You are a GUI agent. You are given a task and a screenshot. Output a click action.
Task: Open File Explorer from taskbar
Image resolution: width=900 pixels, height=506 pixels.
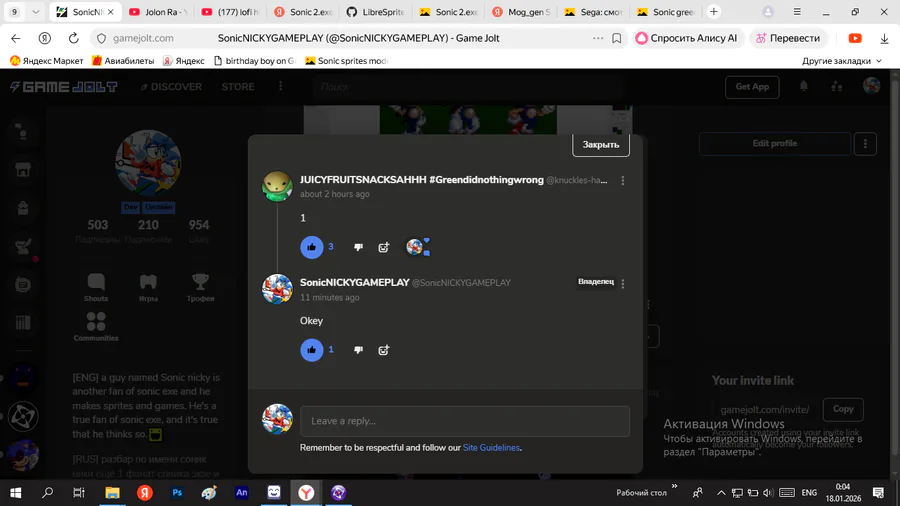tap(112, 493)
